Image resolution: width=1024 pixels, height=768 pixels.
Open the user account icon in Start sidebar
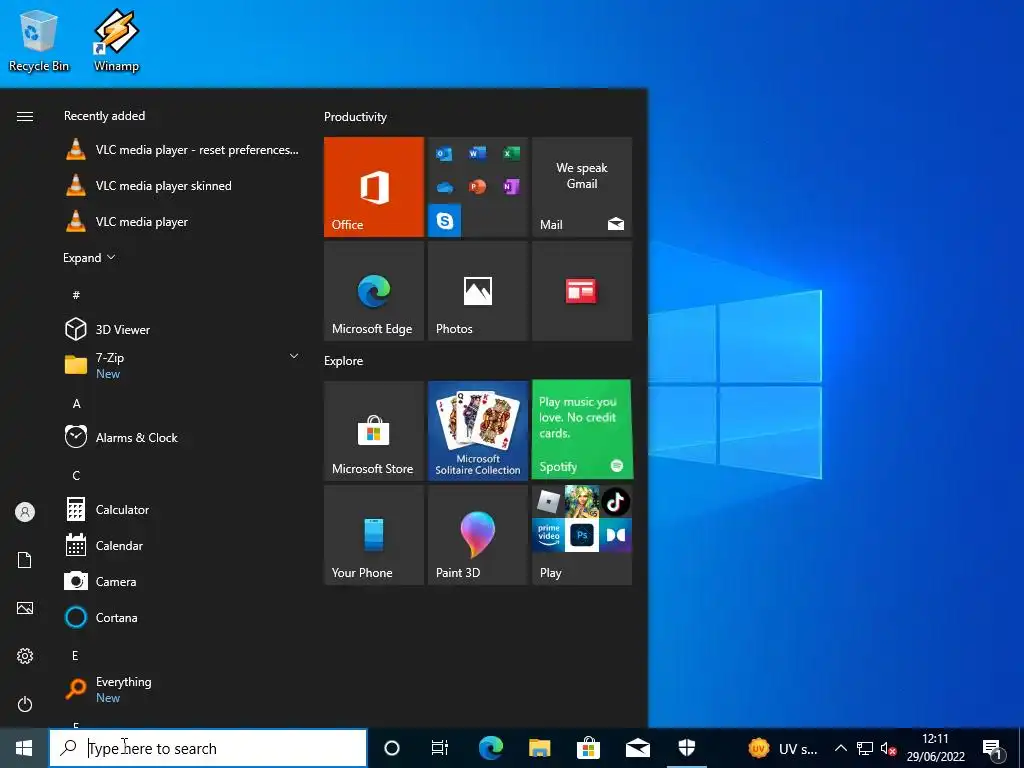click(x=25, y=512)
